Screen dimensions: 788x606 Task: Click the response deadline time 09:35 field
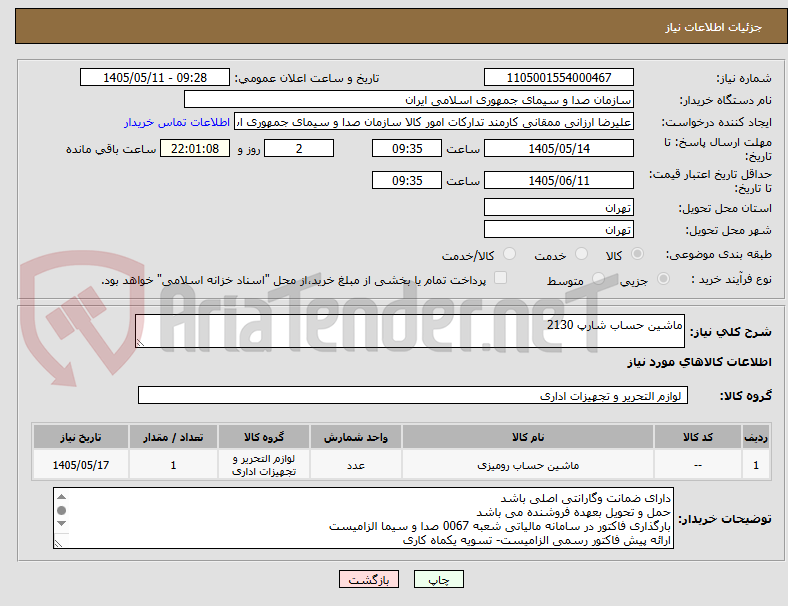(x=407, y=149)
